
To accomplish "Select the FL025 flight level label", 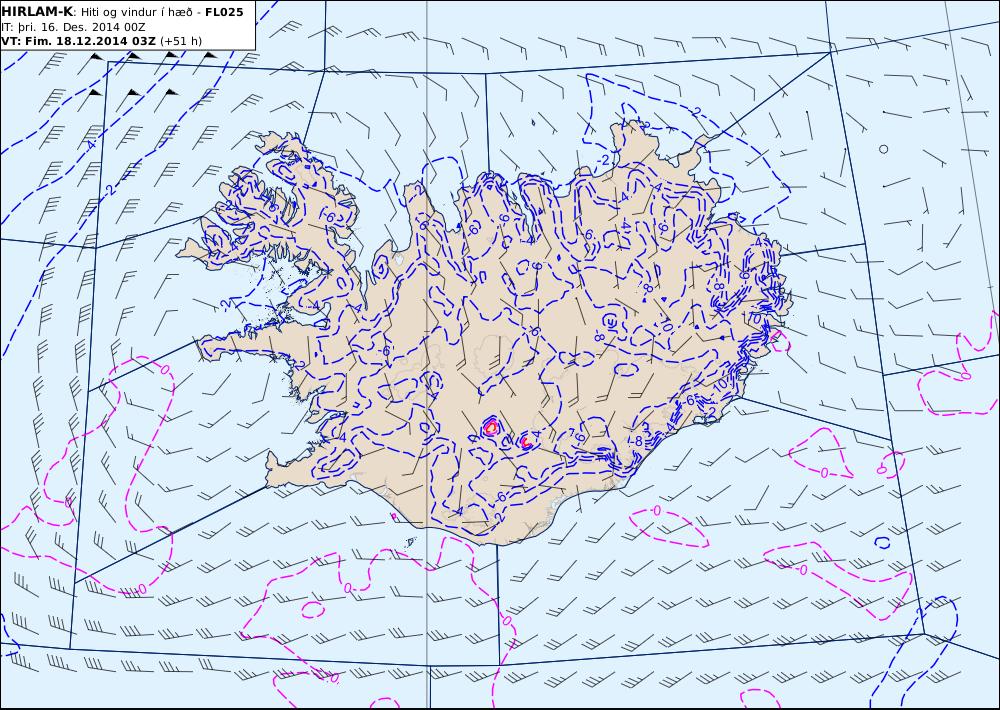I will point(224,12).
